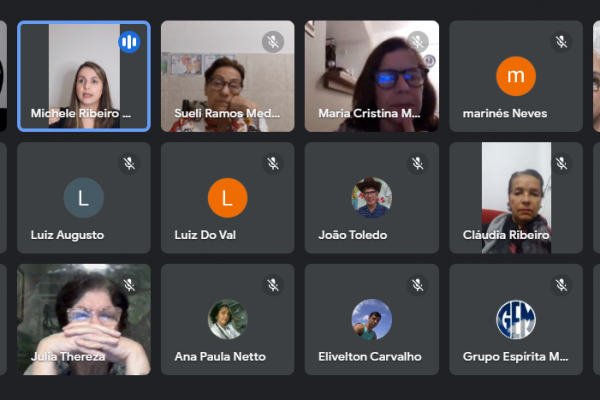Screen dimensions: 600x400
Task: Click Maria Cristina's muted microphone icon
Action: pyautogui.click(x=417, y=42)
